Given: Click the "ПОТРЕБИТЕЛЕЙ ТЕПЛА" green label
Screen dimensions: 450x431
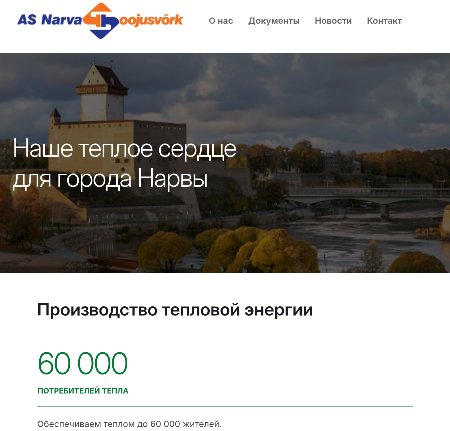Looking at the screenshot, I should (x=83, y=391).
